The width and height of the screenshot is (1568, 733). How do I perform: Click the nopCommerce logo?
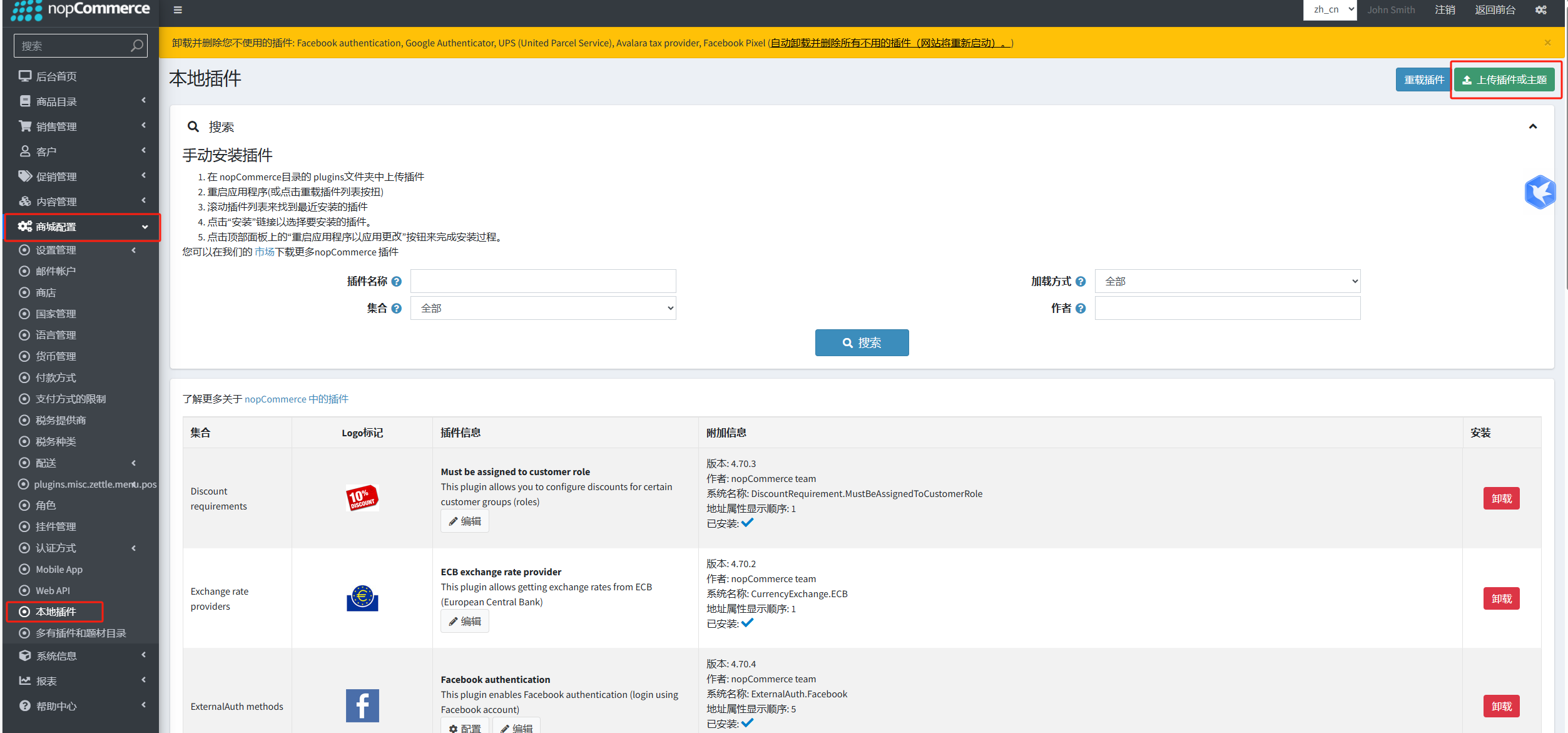coord(80,10)
